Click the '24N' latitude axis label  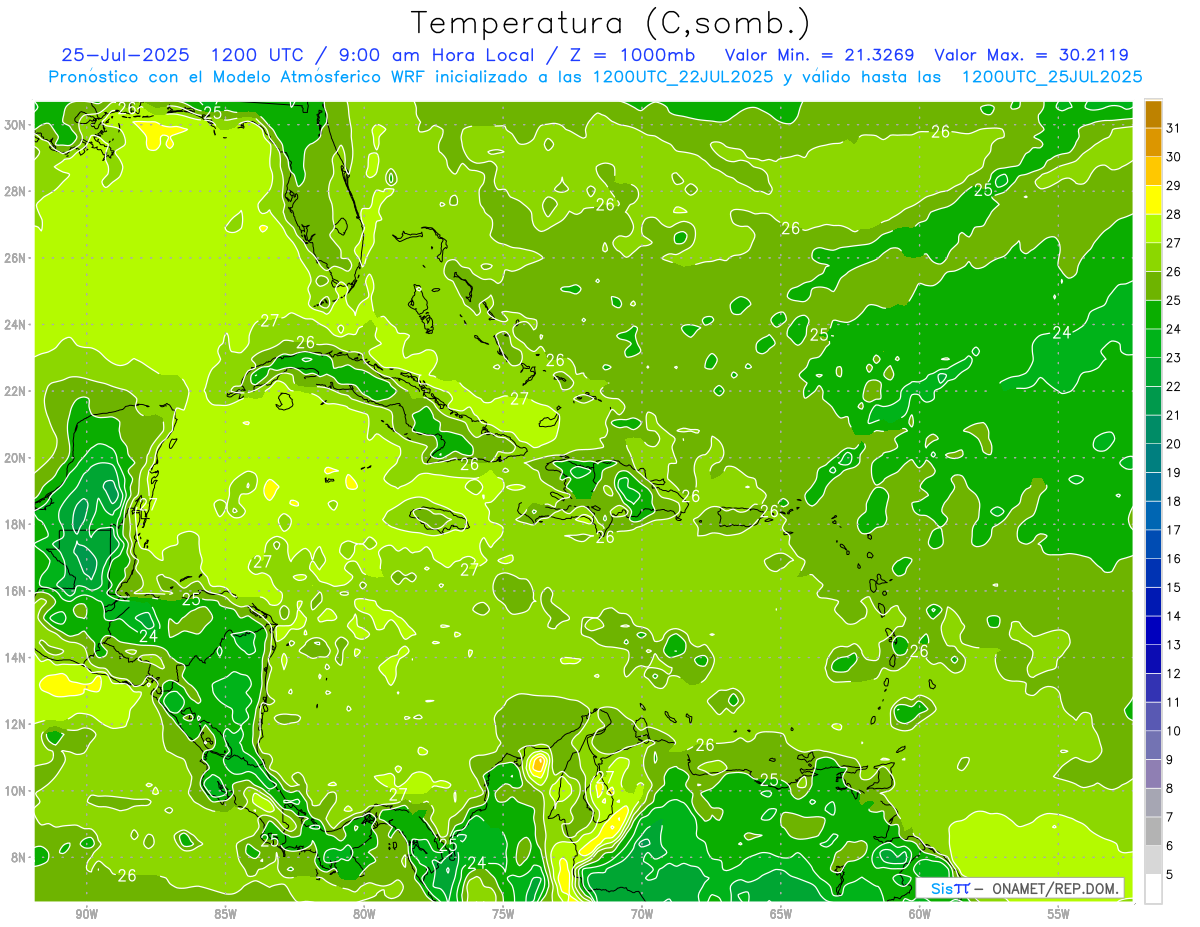(16, 325)
